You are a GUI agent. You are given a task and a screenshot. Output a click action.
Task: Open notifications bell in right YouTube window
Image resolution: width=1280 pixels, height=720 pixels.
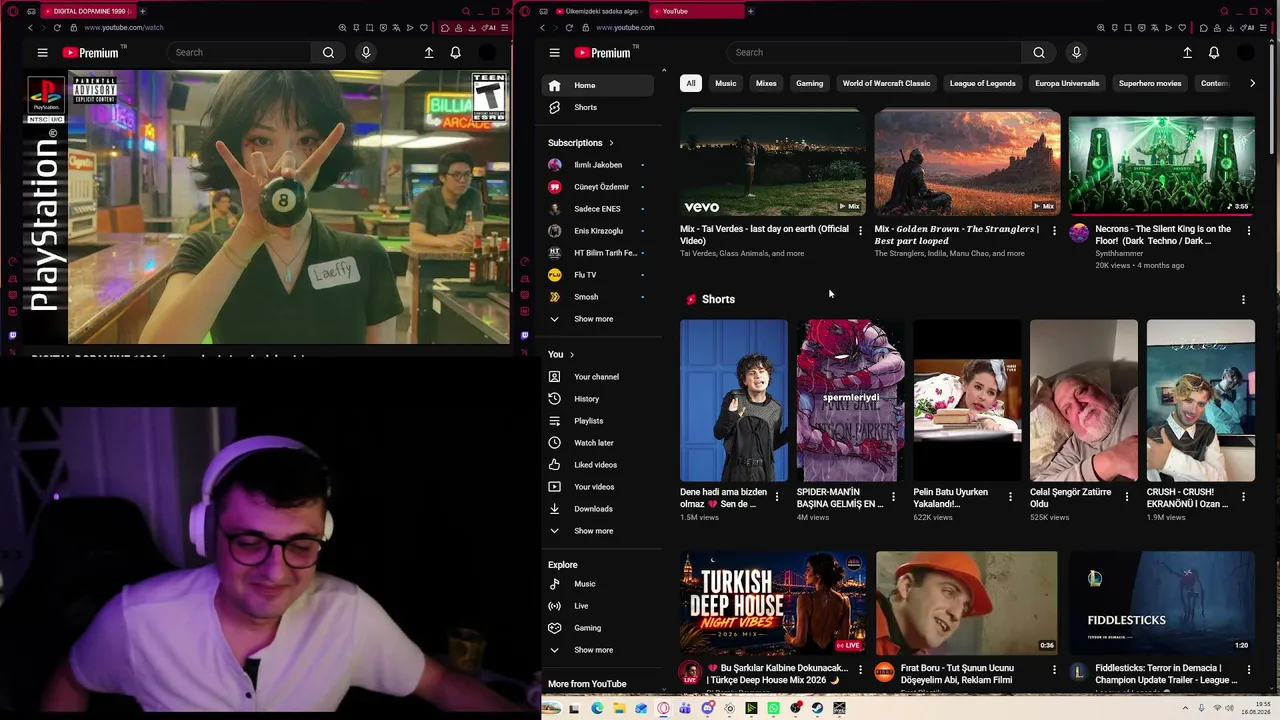1214,53
